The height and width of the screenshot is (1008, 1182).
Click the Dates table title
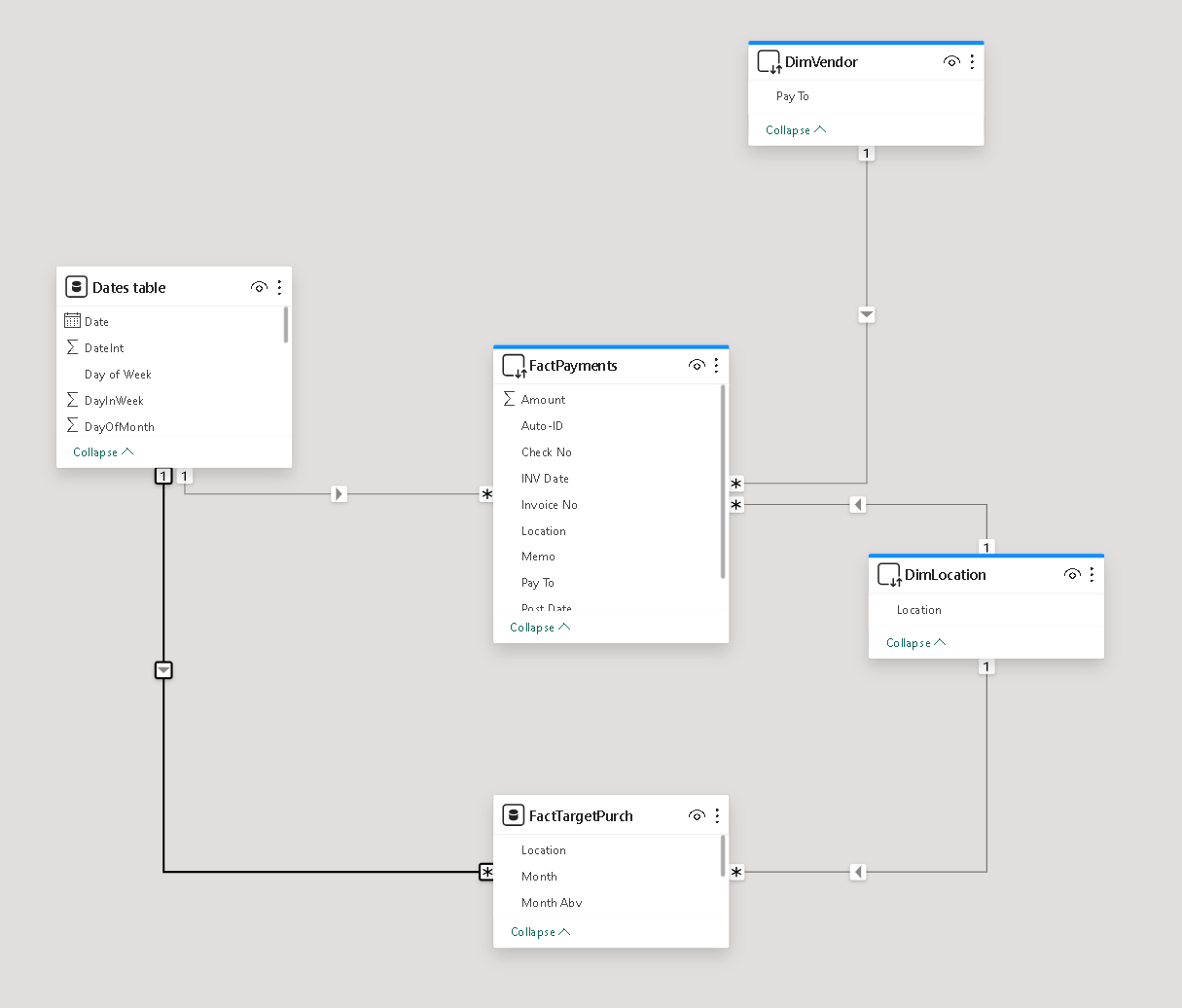tap(129, 288)
